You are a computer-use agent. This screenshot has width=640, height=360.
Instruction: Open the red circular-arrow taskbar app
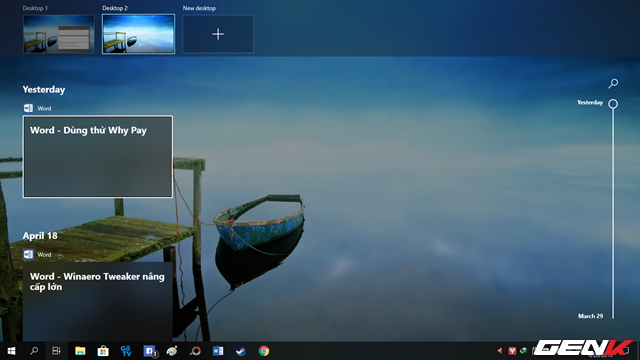click(195, 351)
